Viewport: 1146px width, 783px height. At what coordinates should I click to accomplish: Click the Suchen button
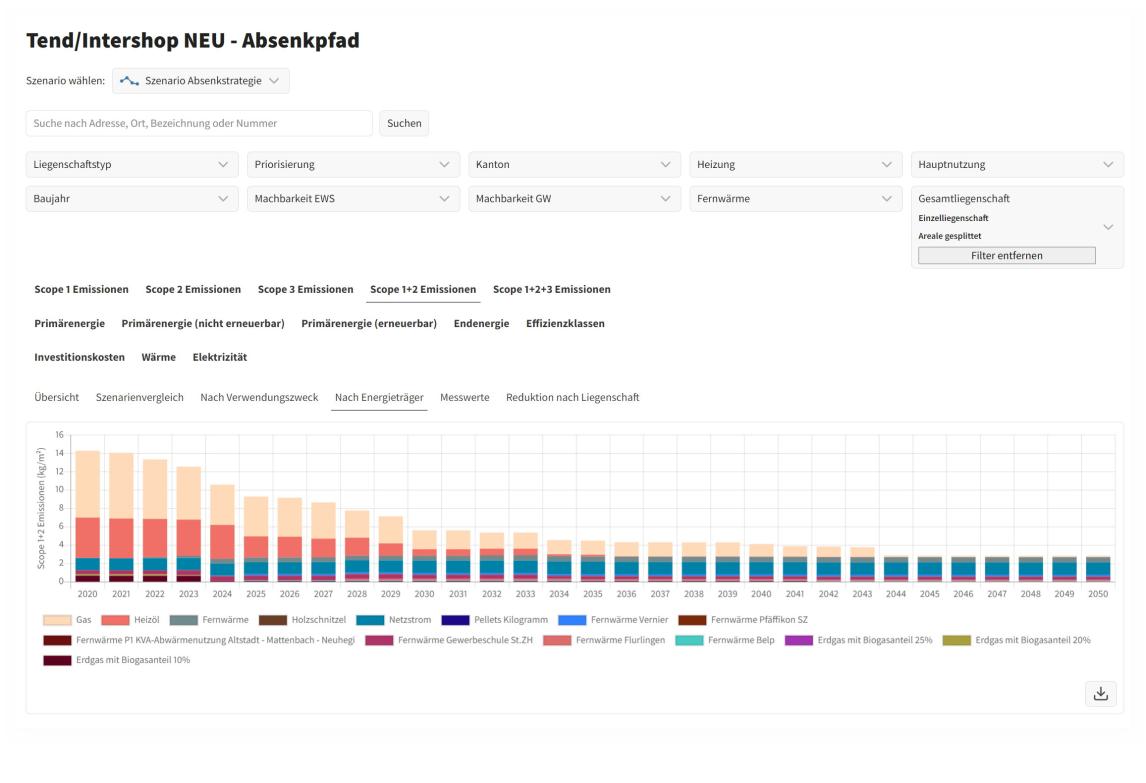[404, 124]
